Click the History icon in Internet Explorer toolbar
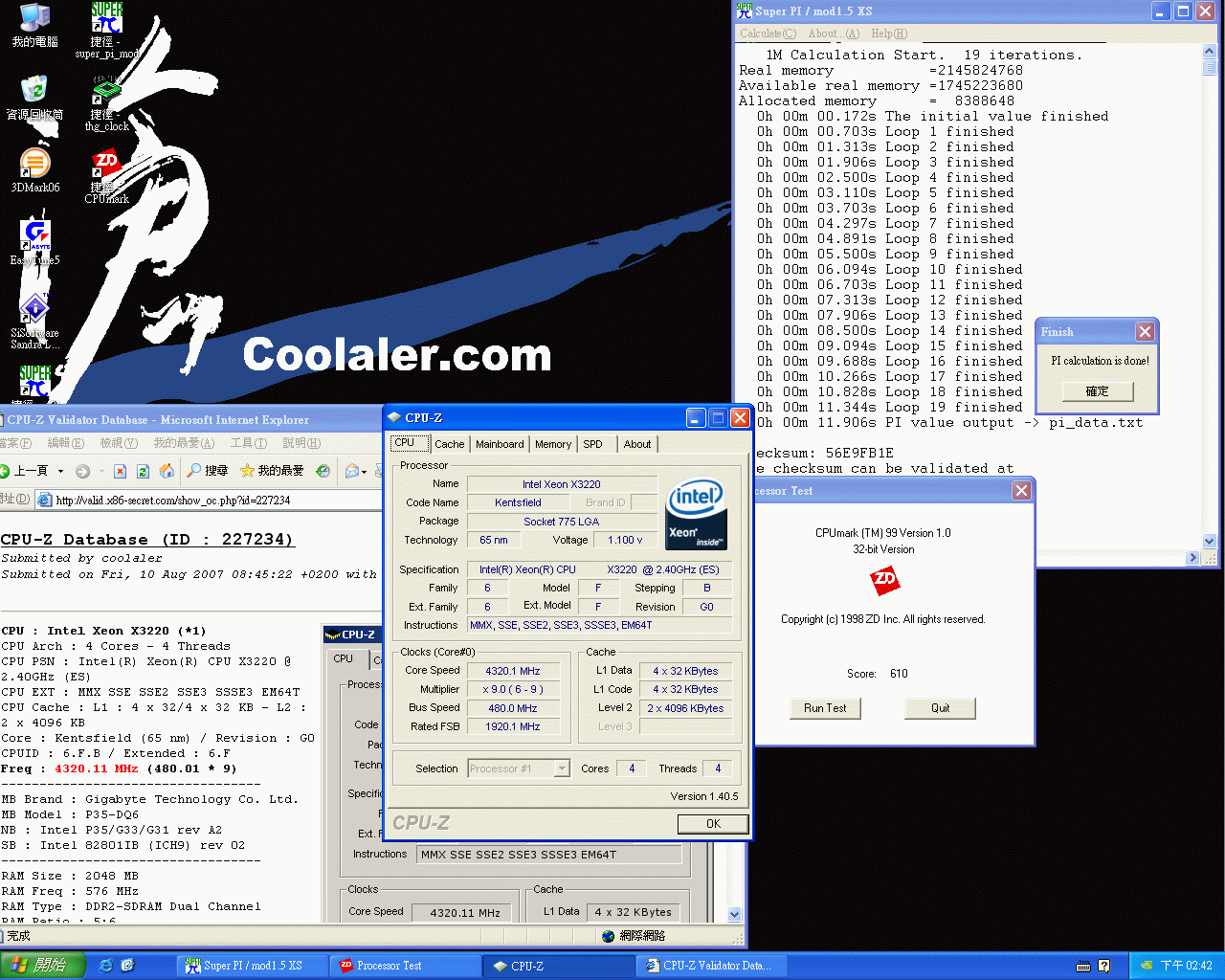1225x980 pixels. click(323, 471)
